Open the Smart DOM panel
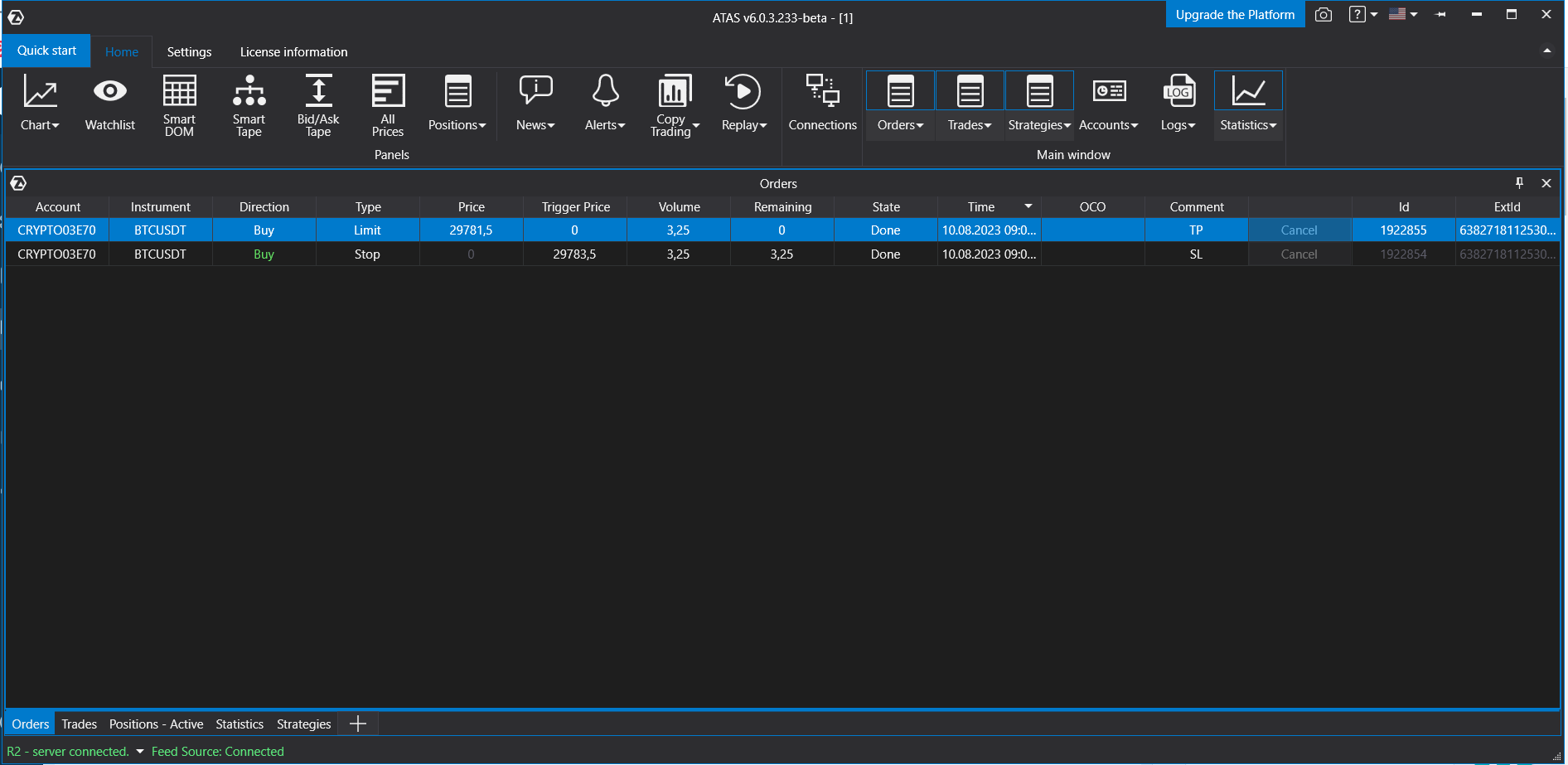Viewport: 1568px width, 765px height. click(179, 104)
